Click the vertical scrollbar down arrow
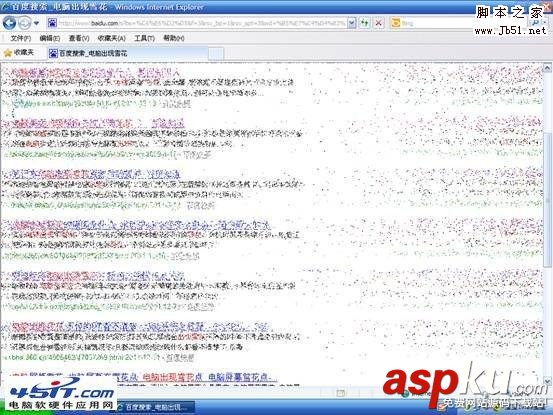Screen dimensions: 553x415 547,381
